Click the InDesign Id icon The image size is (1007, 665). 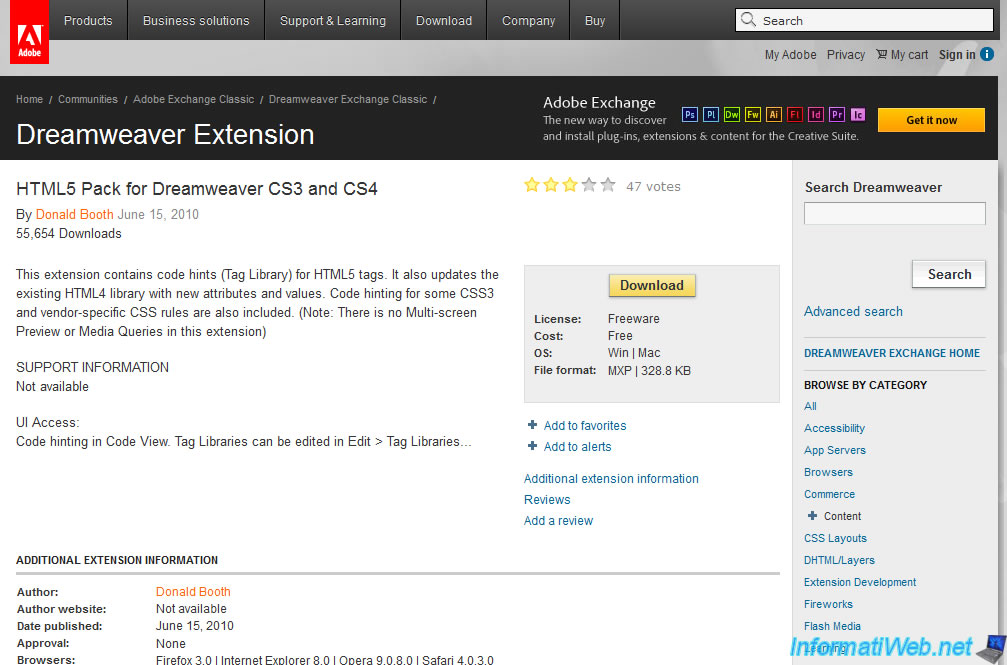pos(816,114)
